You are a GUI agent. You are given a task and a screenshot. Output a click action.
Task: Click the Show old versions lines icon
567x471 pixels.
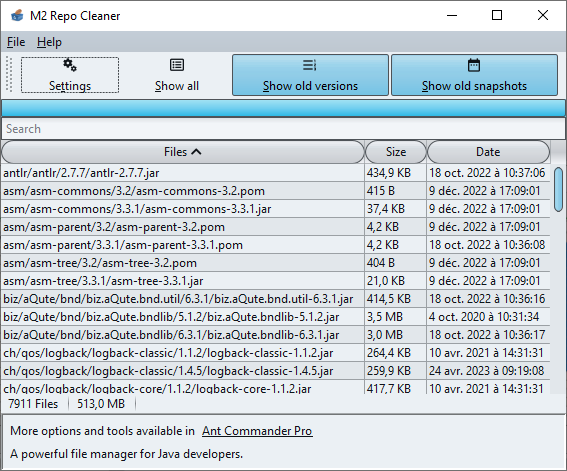(x=310, y=65)
